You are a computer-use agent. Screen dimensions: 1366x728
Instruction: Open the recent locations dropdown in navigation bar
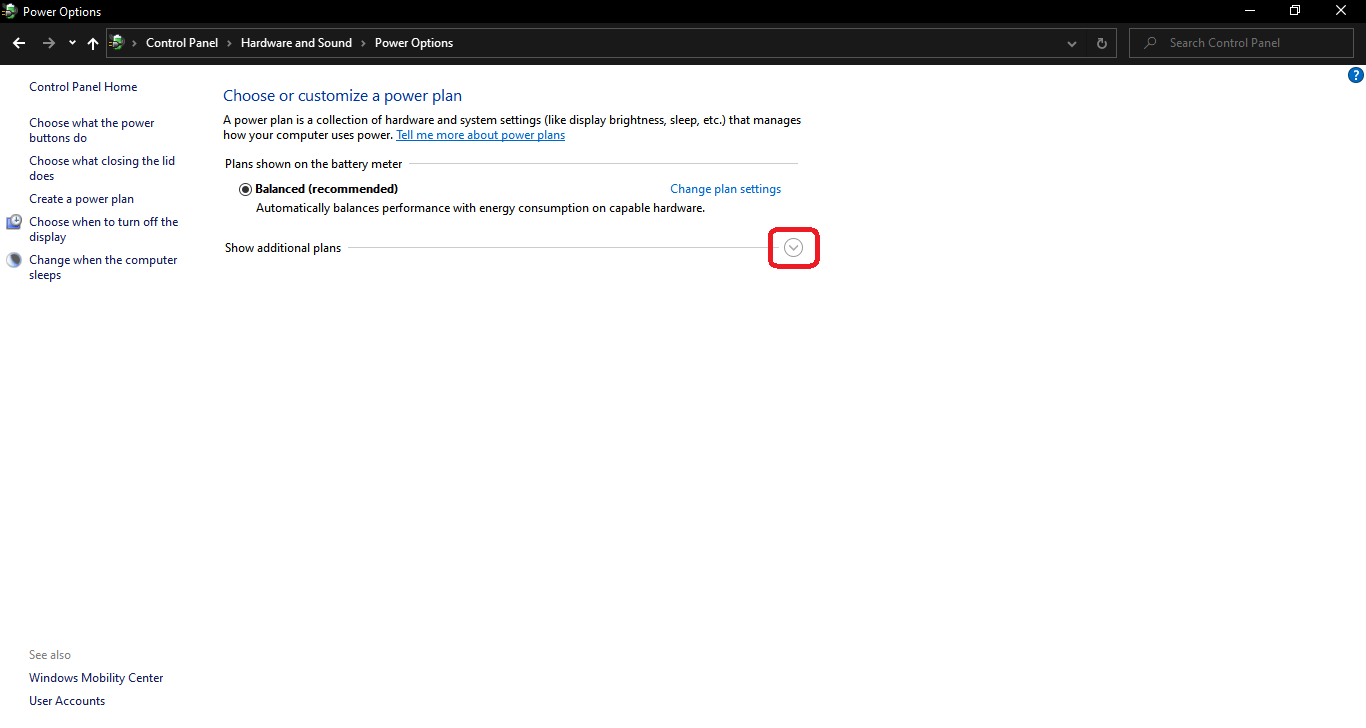(71, 42)
